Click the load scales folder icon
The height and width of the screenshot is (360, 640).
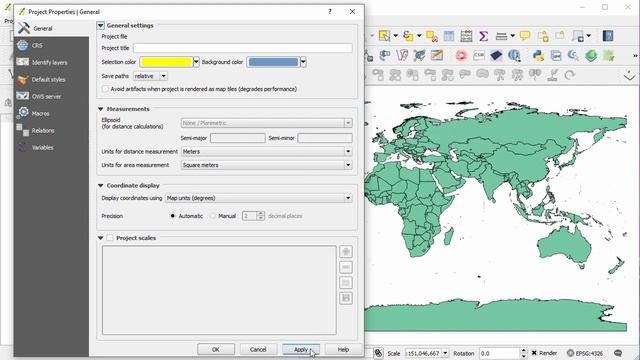click(346, 283)
